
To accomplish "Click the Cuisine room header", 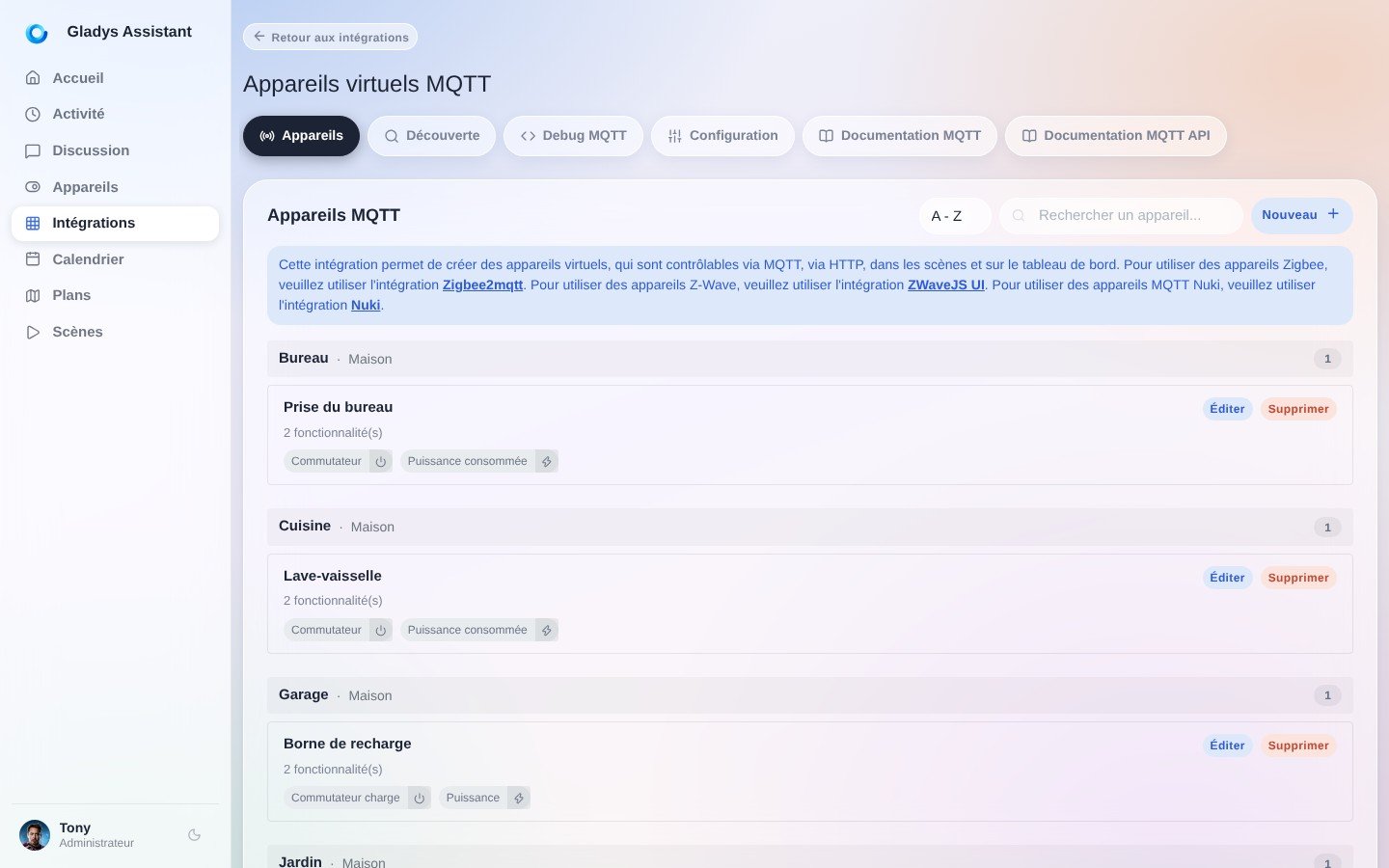I will click(x=810, y=527).
